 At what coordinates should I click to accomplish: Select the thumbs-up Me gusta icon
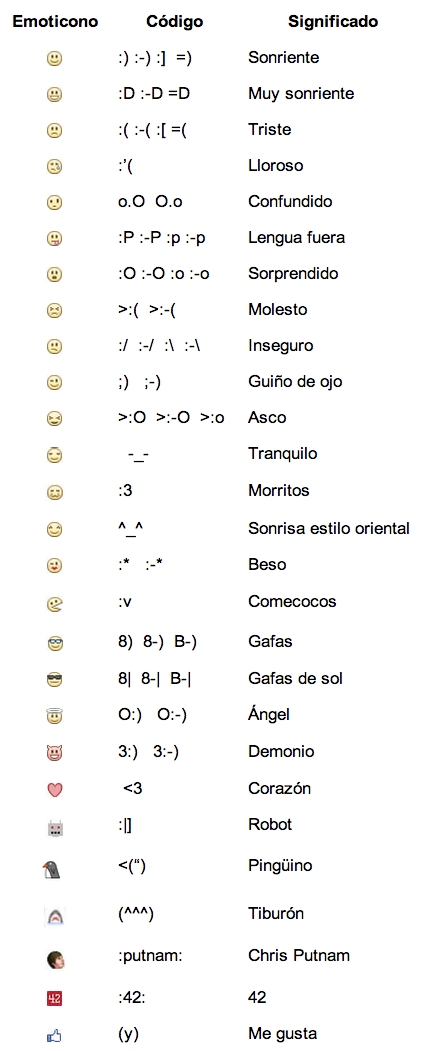(54, 1037)
